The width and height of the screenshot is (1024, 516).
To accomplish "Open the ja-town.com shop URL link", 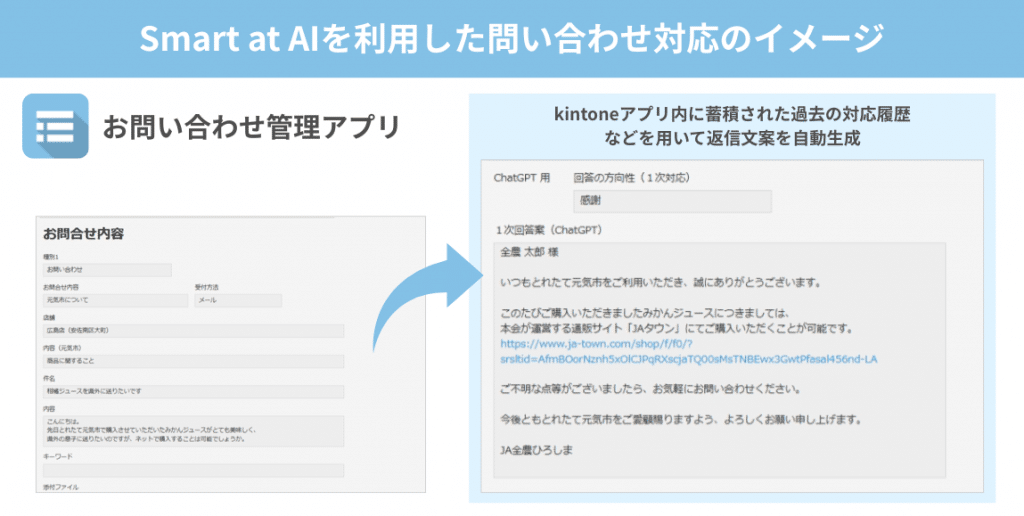I will coord(688,351).
